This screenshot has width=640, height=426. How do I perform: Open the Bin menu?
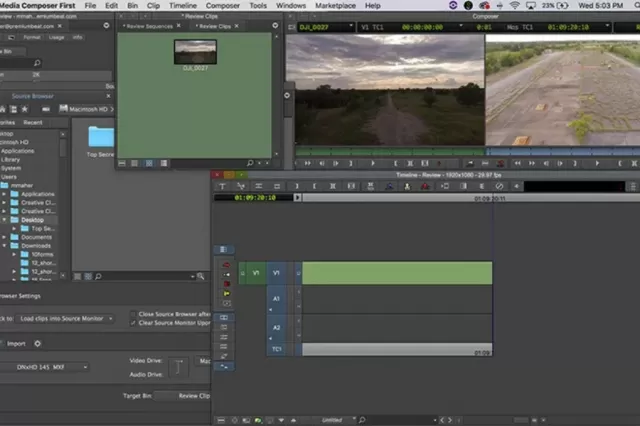tap(132, 5)
